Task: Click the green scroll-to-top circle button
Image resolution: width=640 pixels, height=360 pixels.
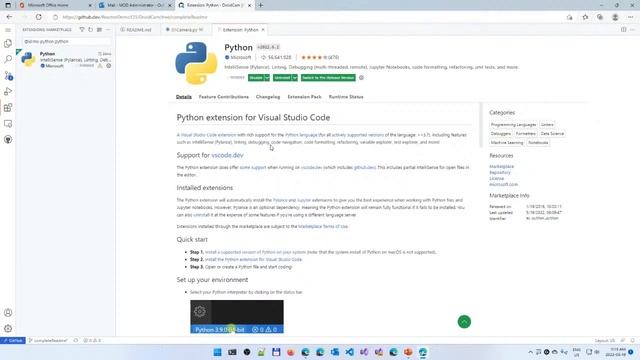Action: click(464, 322)
